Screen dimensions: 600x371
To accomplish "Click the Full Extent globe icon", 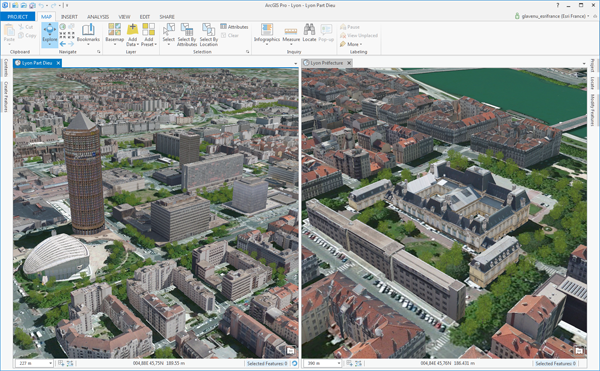I will click(x=63, y=27).
